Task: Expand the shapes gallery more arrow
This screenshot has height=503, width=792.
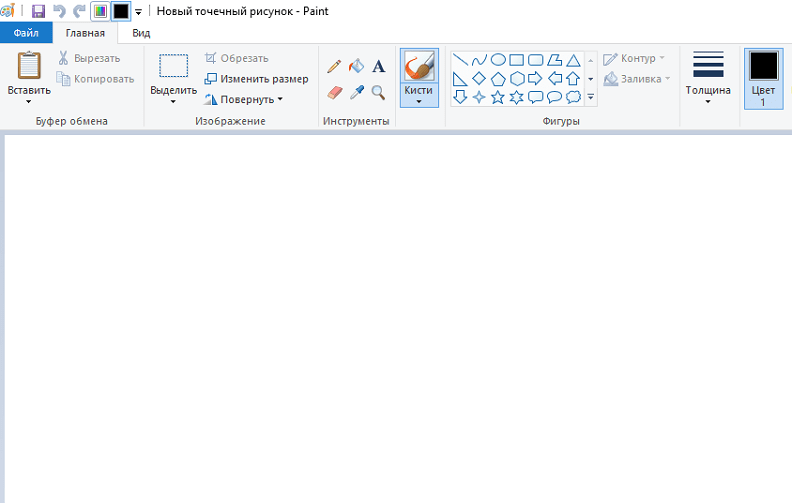Action: pyautogui.click(x=591, y=97)
